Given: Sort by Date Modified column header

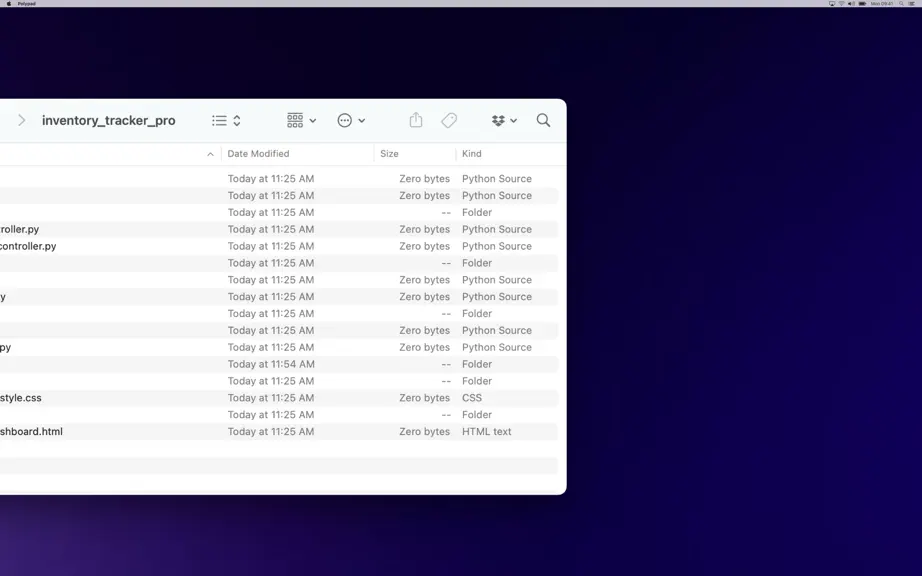Looking at the screenshot, I should [x=258, y=153].
